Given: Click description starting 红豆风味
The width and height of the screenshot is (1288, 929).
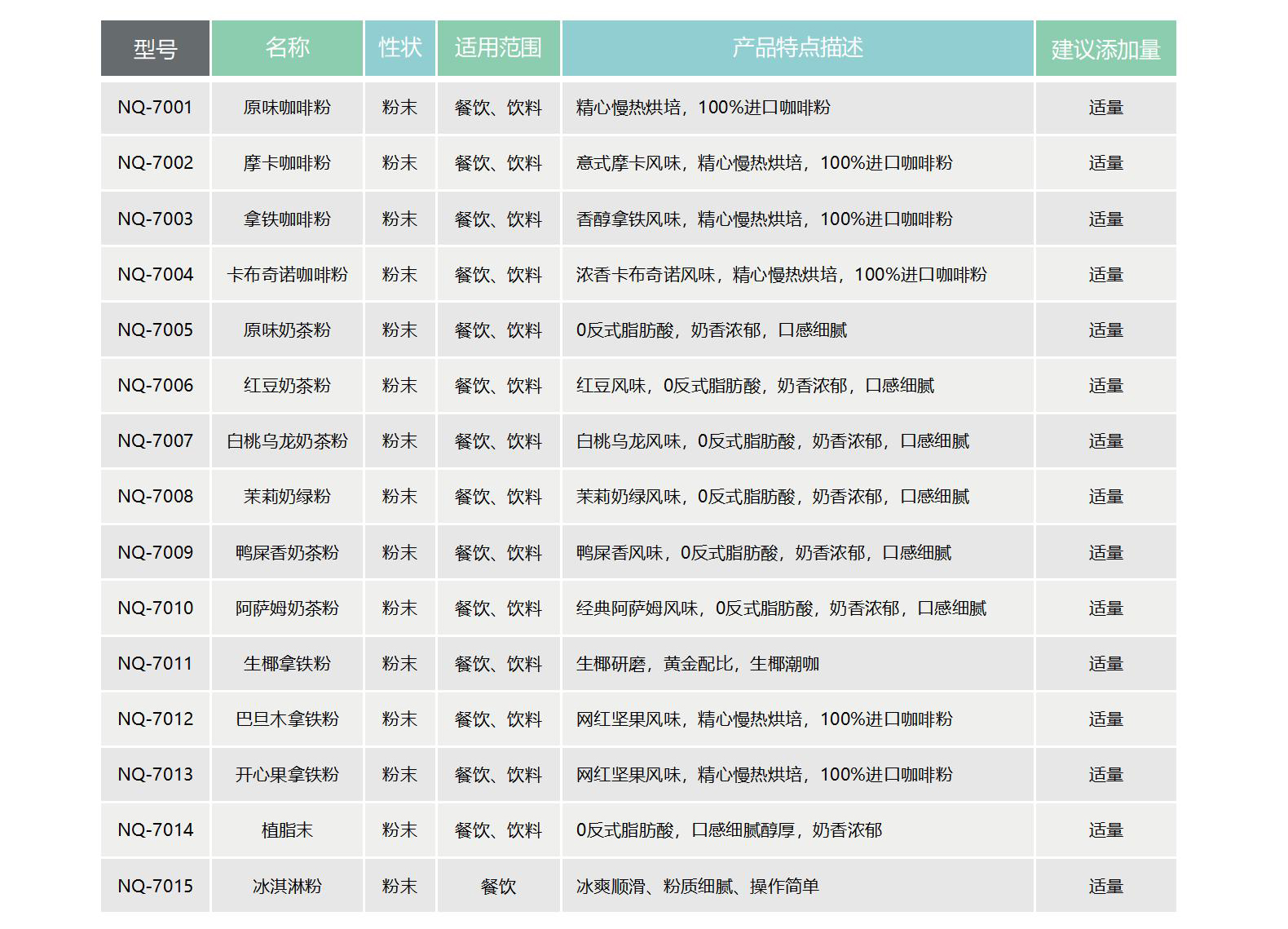Looking at the screenshot, I should click(x=755, y=385).
